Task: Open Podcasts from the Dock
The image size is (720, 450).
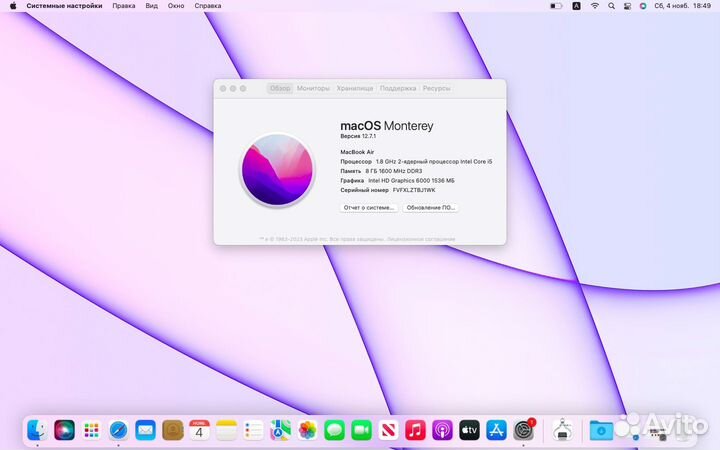Action: pos(442,430)
